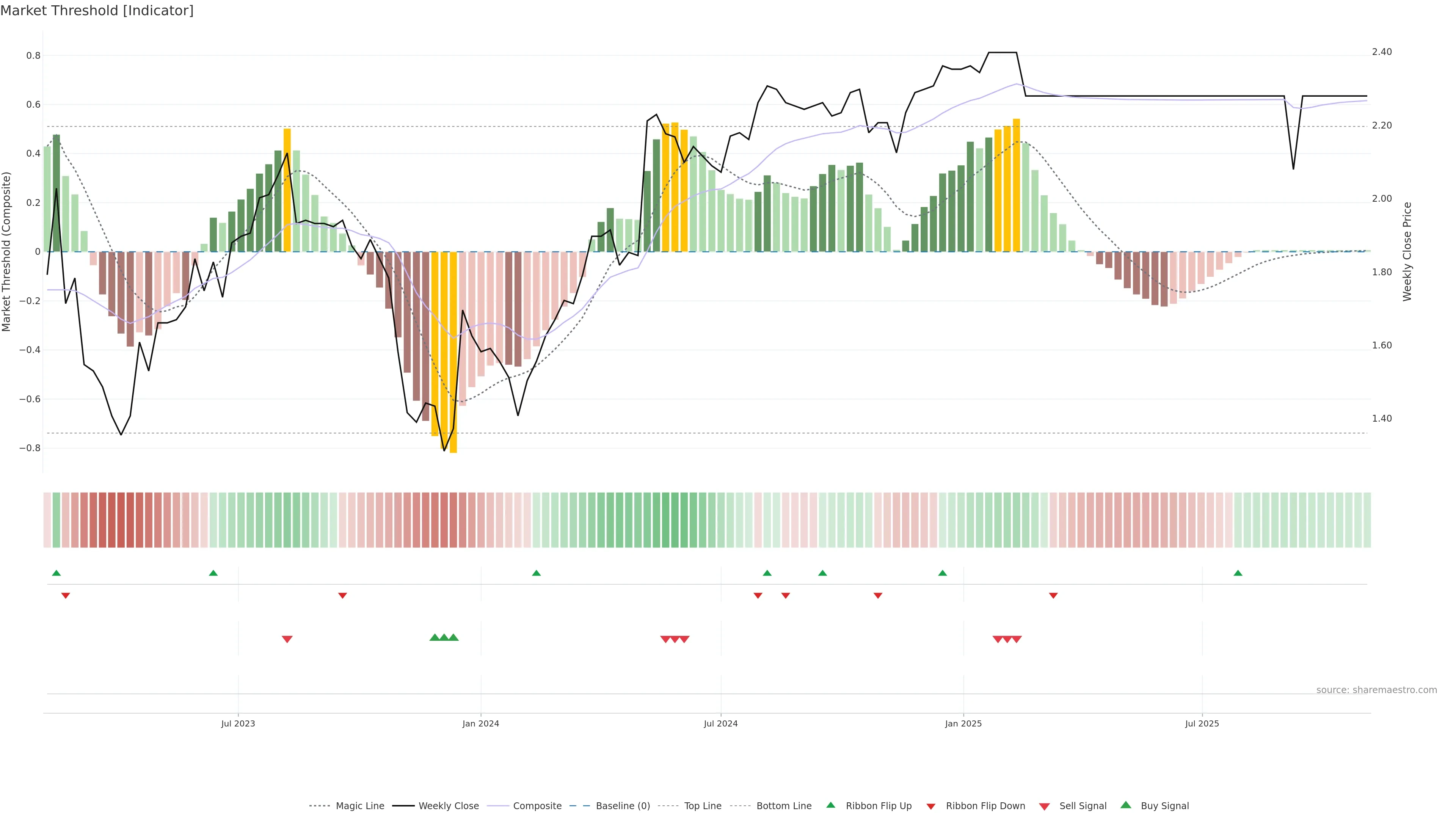
Task: Click the green flip-up marker after Jul 2025
Action: pos(1238,573)
